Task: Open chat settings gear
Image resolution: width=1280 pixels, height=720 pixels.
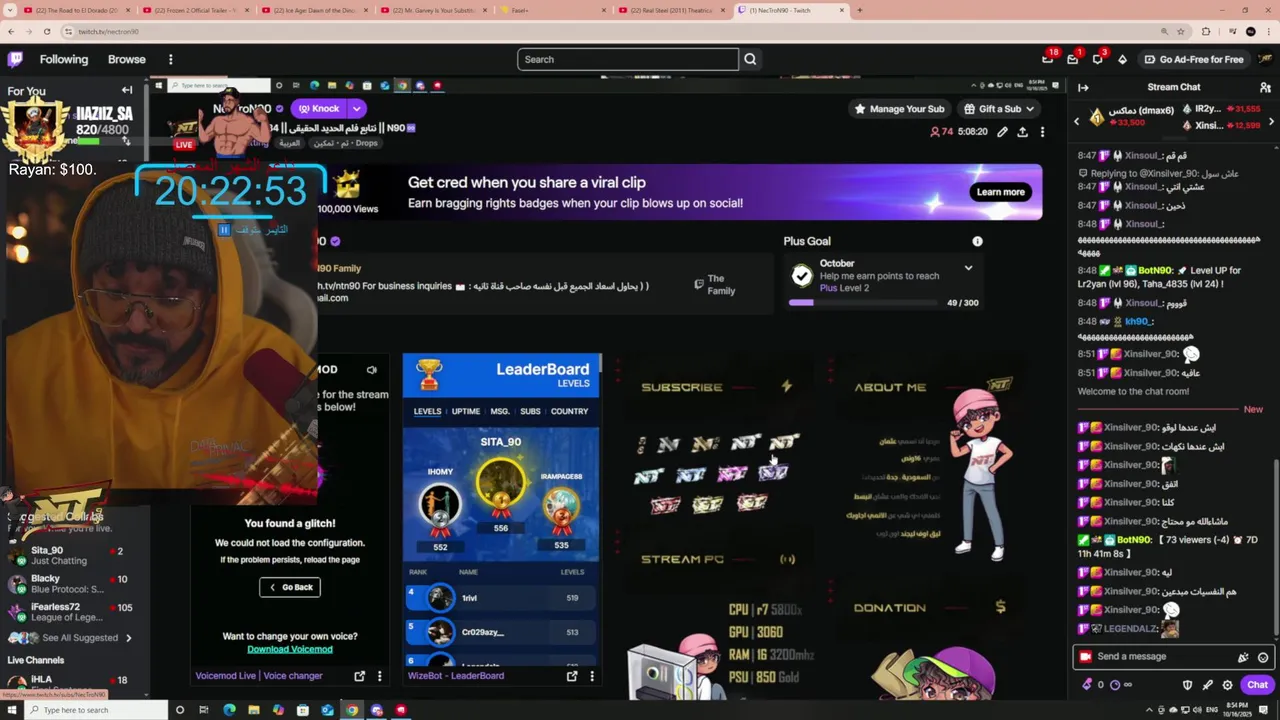Action: point(1227,685)
